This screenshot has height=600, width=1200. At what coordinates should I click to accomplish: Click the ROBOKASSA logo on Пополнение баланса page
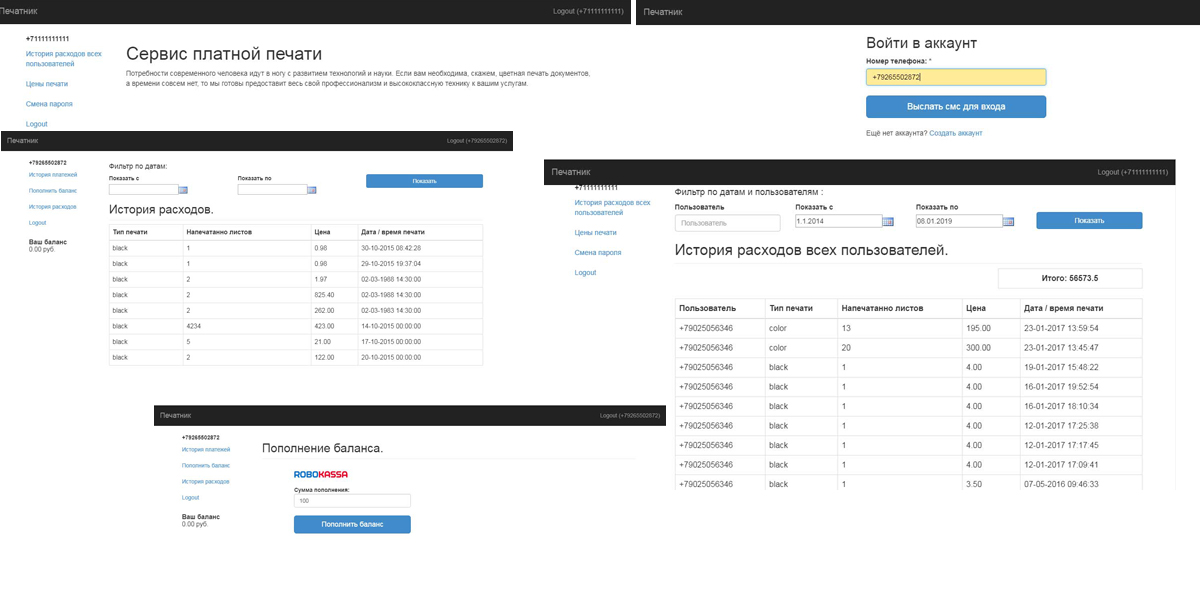pyautogui.click(x=321, y=474)
